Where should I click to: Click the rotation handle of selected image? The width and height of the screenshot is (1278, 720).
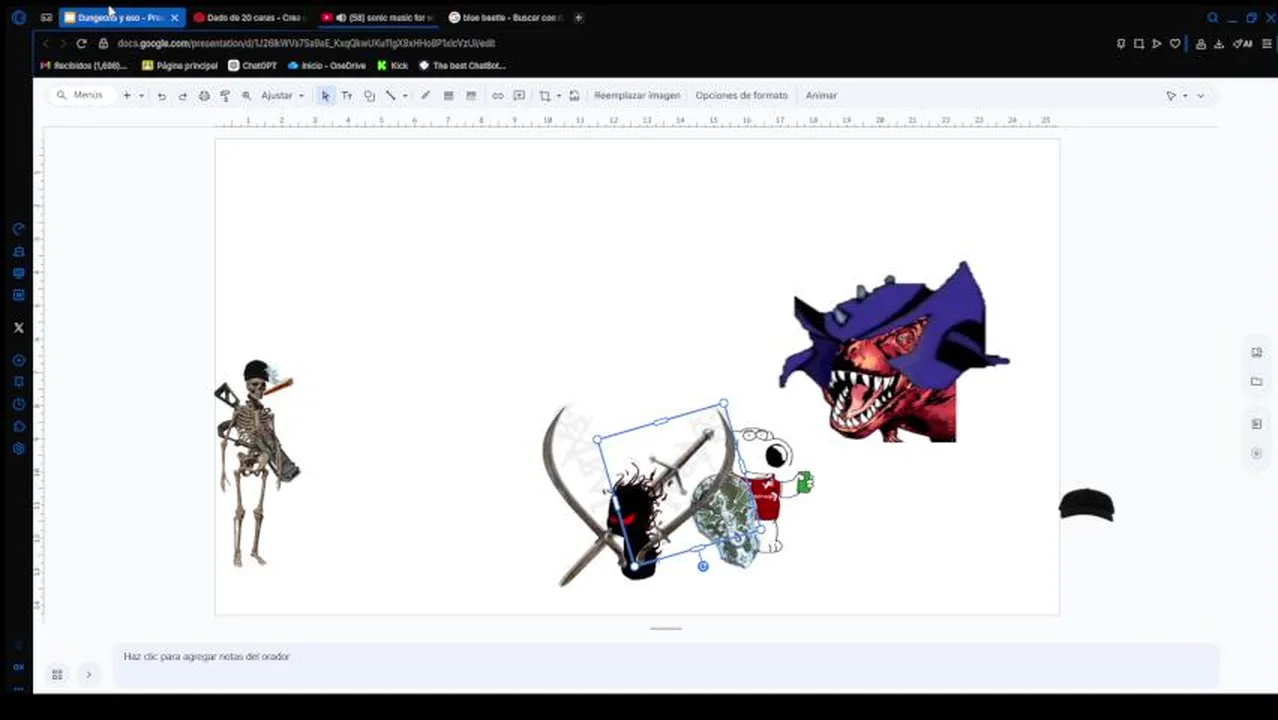point(703,566)
